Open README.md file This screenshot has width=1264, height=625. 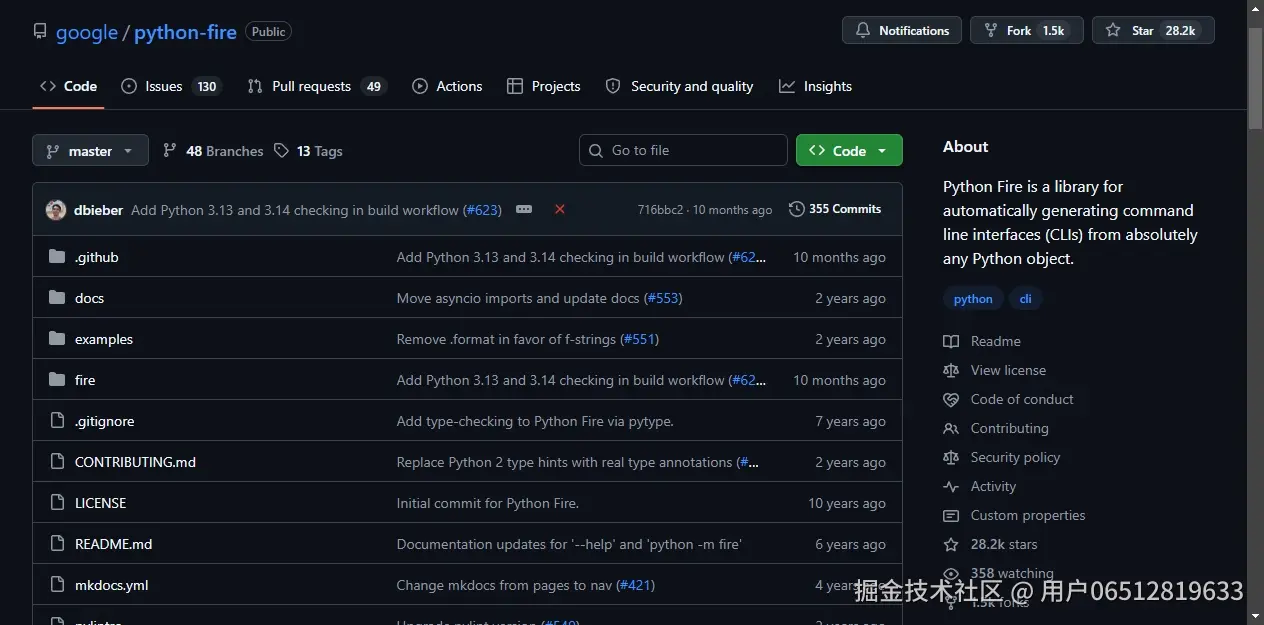[113, 544]
